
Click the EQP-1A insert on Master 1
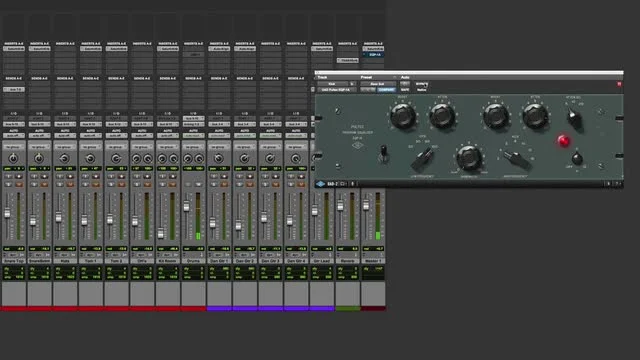373,54
